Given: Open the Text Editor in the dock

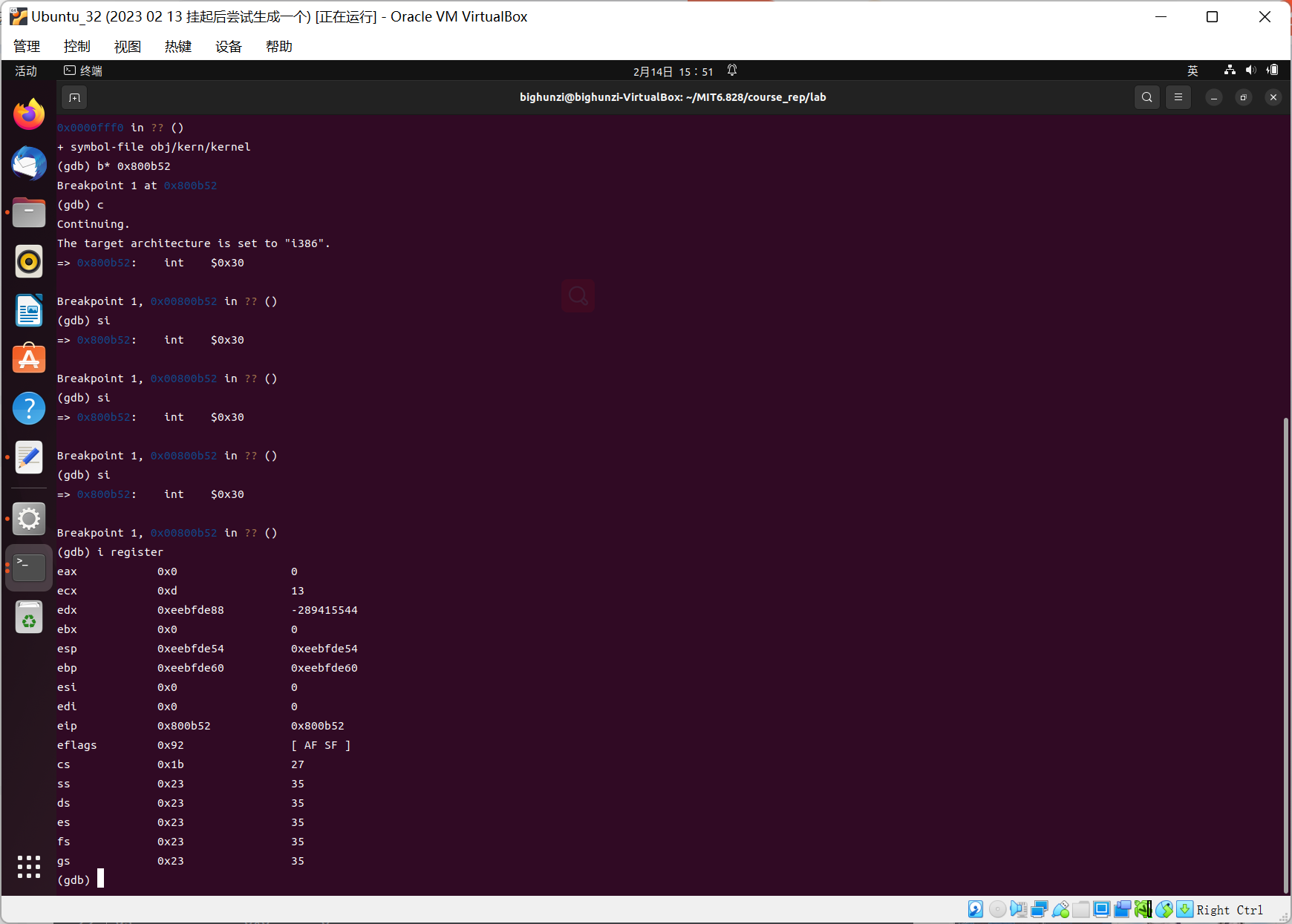Looking at the screenshot, I should tap(29, 457).
